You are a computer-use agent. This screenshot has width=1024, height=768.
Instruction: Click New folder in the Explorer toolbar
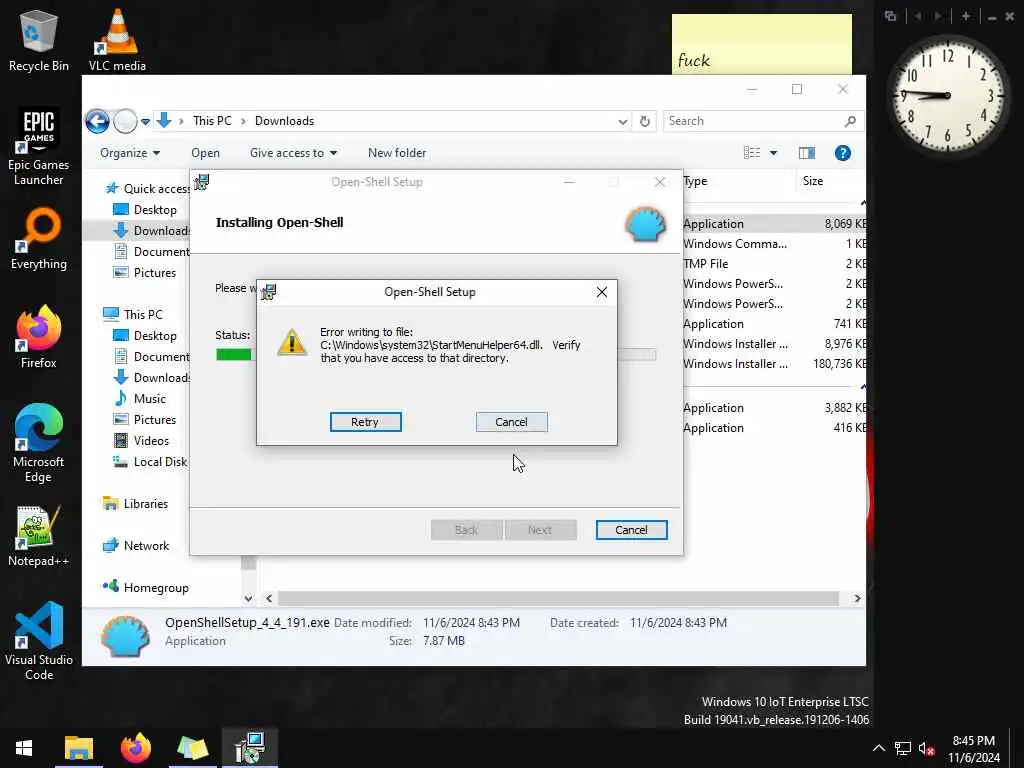[396, 153]
